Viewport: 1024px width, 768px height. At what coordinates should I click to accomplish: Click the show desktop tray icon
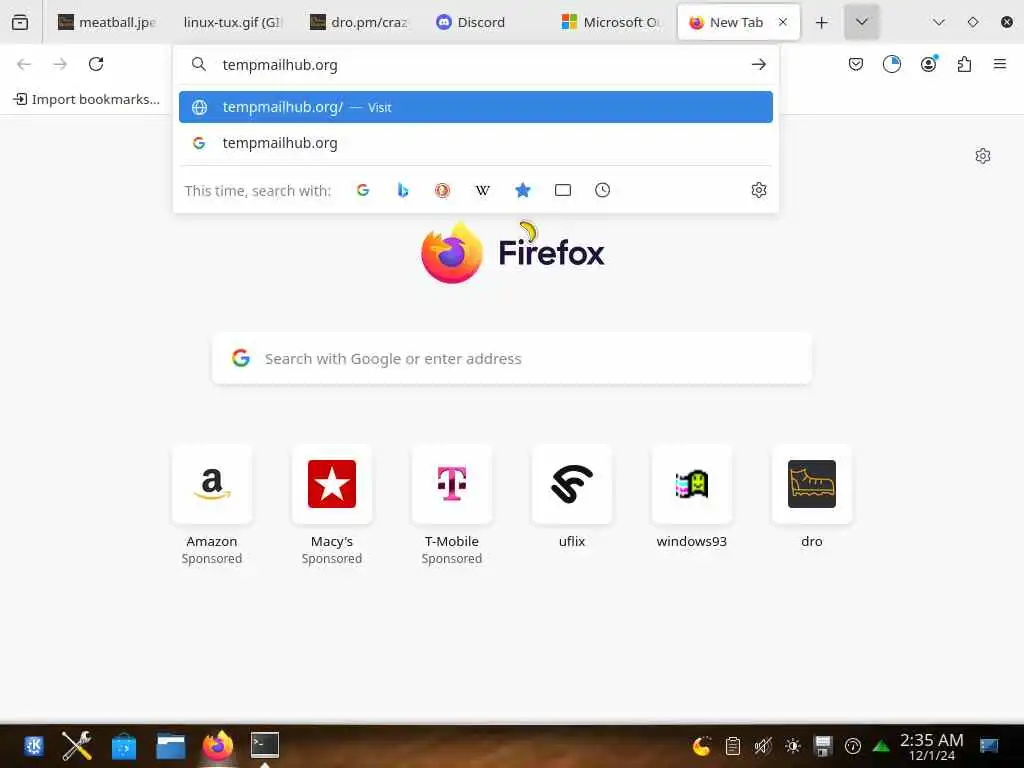989,745
